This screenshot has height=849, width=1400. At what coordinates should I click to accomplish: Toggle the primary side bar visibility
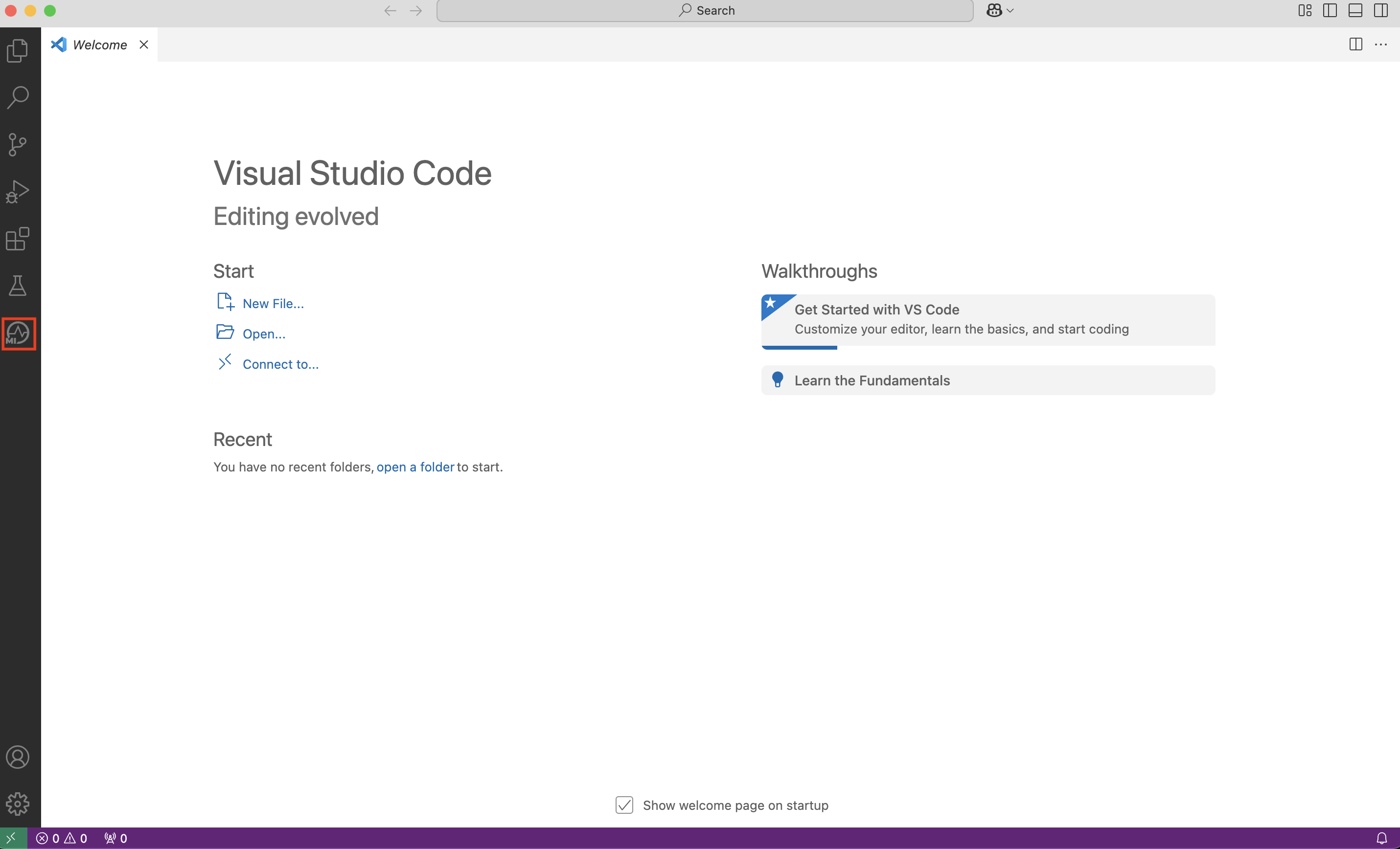click(1330, 10)
